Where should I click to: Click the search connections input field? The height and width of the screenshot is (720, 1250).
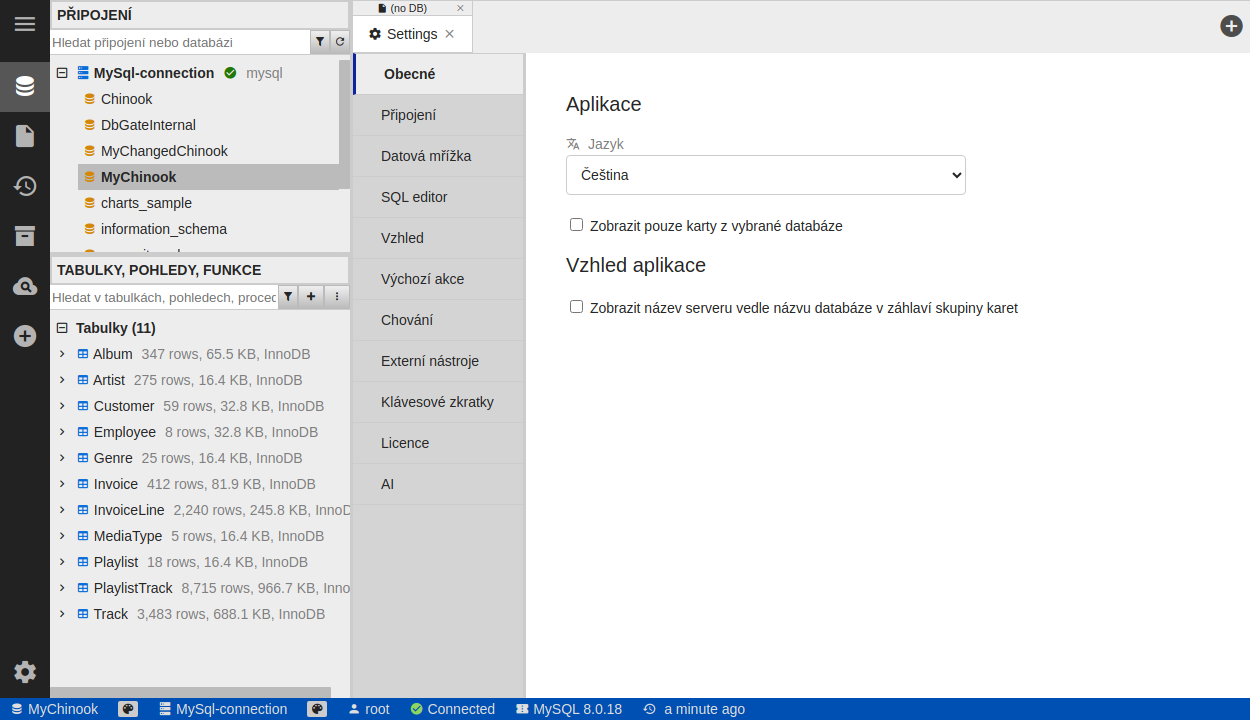(x=180, y=42)
